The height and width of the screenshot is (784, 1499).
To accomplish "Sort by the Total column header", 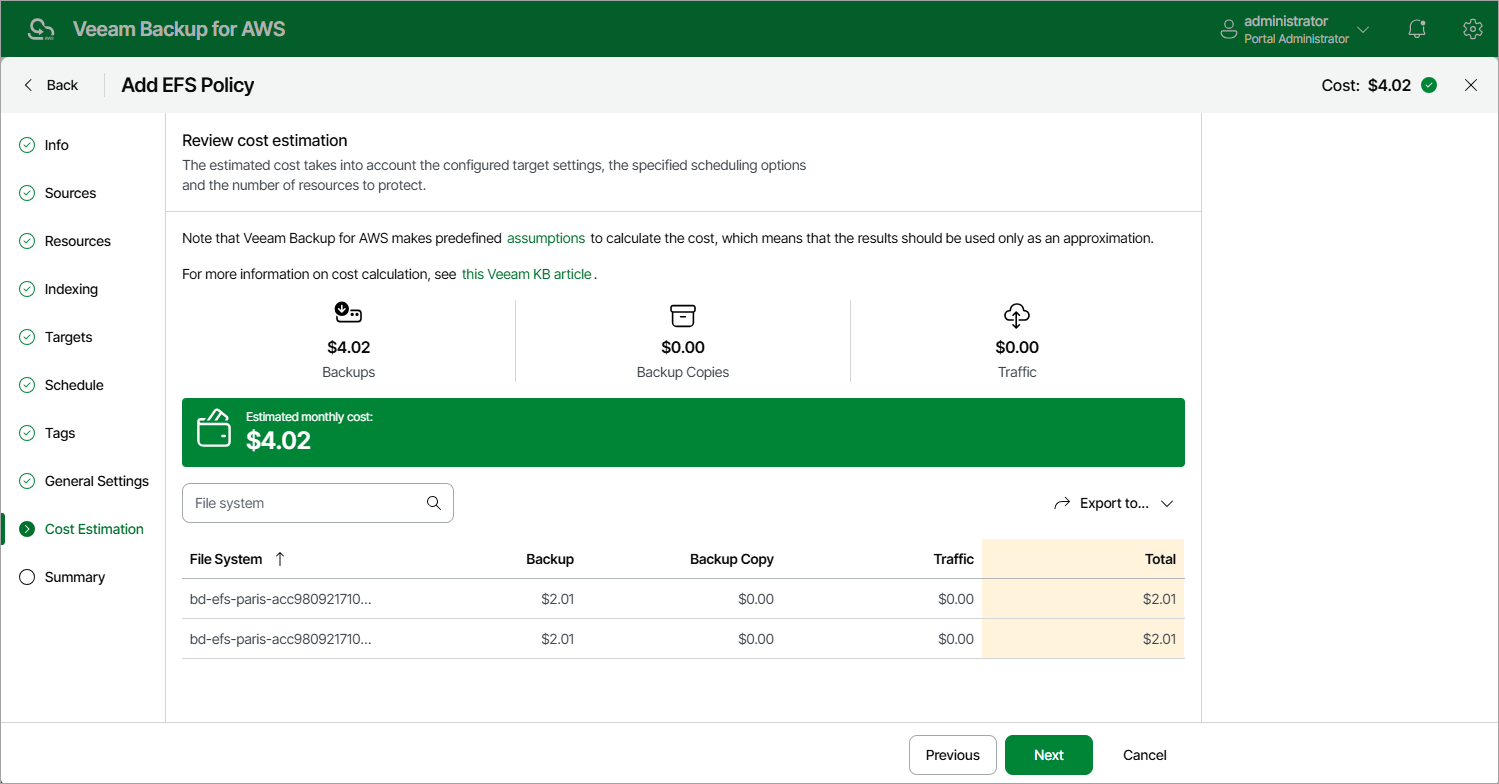I will [1160, 559].
